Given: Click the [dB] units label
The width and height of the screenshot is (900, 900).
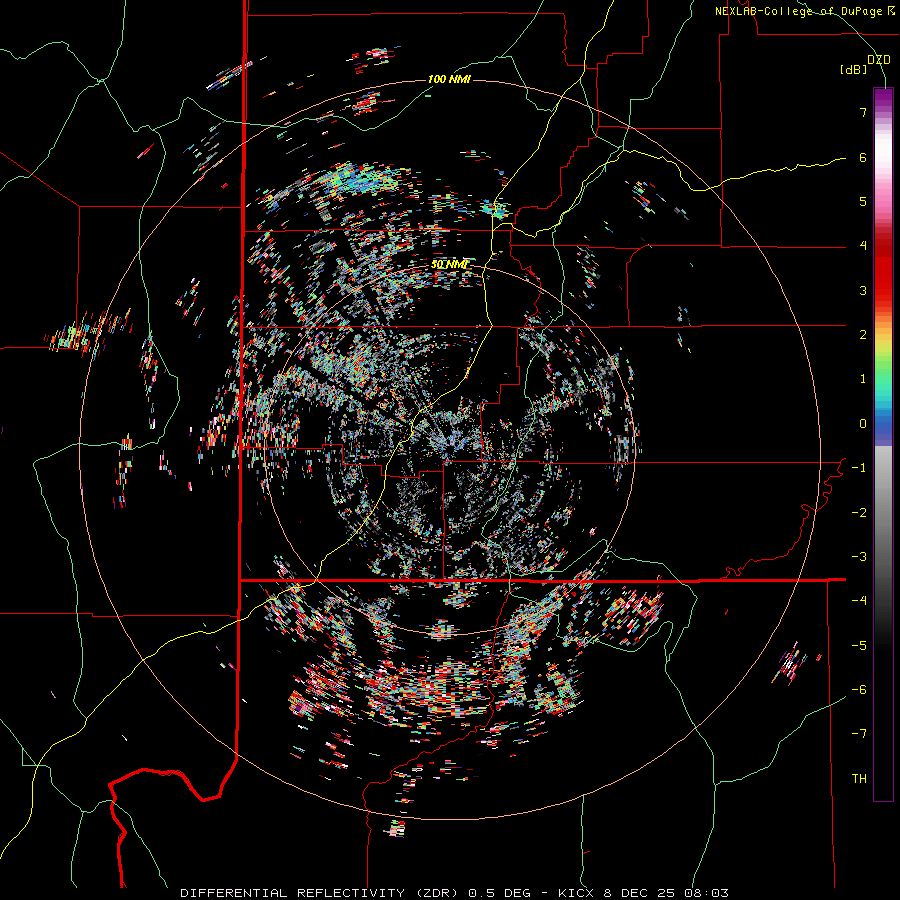Looking at the screenshot, I should pos(854,70).
